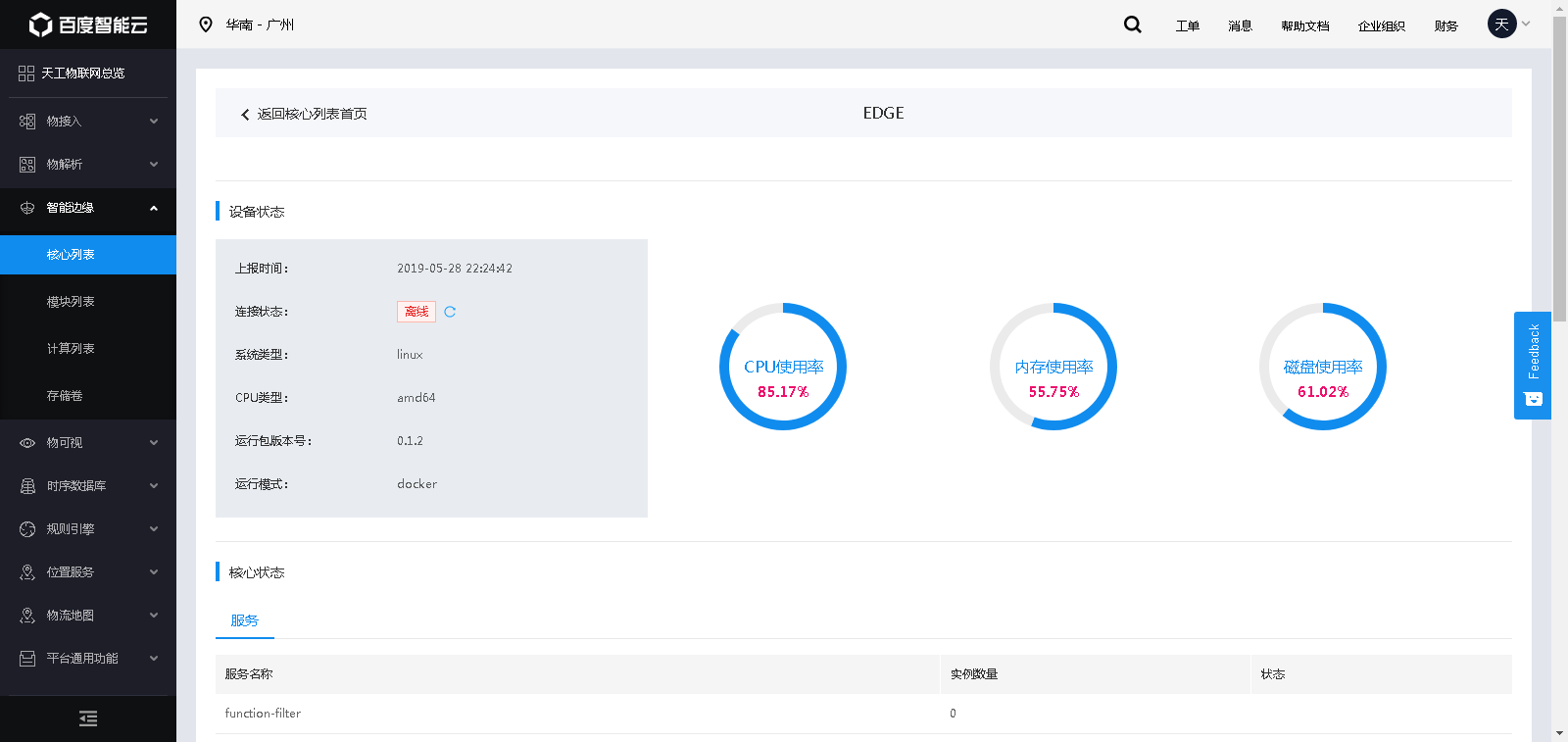Switch to the 服务 tab
The width and height of the screenshot is (1568, 742).
tap(245, 620)
